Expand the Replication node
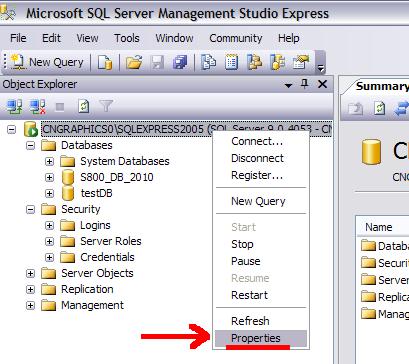409x364 pixels. click(30, 289)
